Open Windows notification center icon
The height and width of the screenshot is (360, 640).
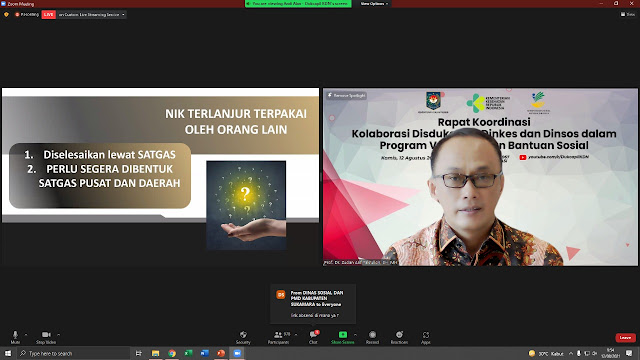[629, 353]
